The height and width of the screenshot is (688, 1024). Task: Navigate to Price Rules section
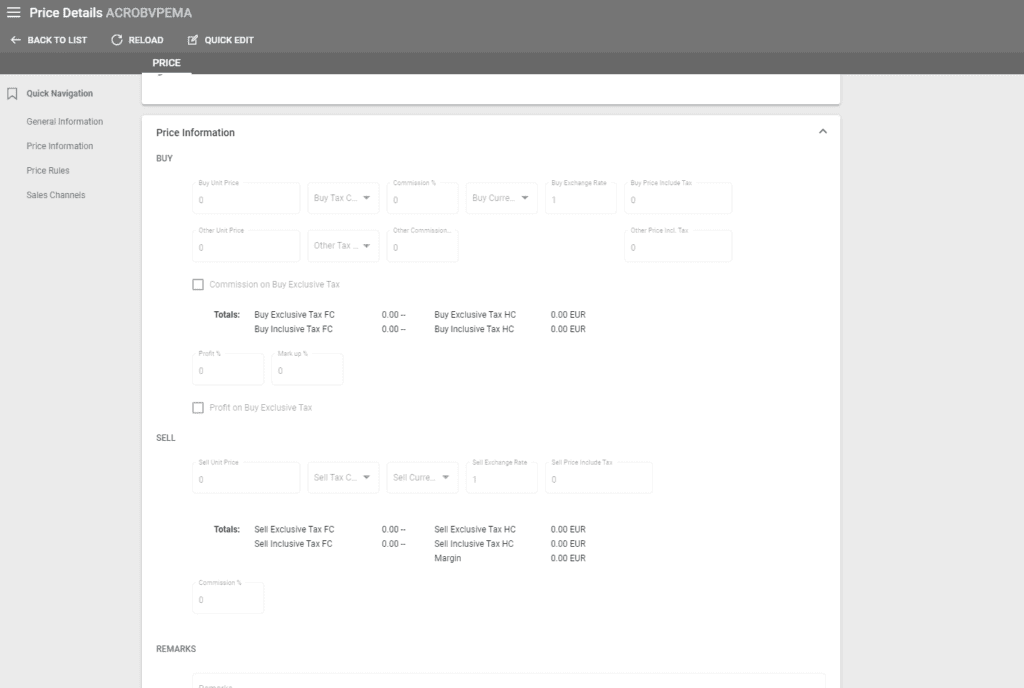click(48, 170)
